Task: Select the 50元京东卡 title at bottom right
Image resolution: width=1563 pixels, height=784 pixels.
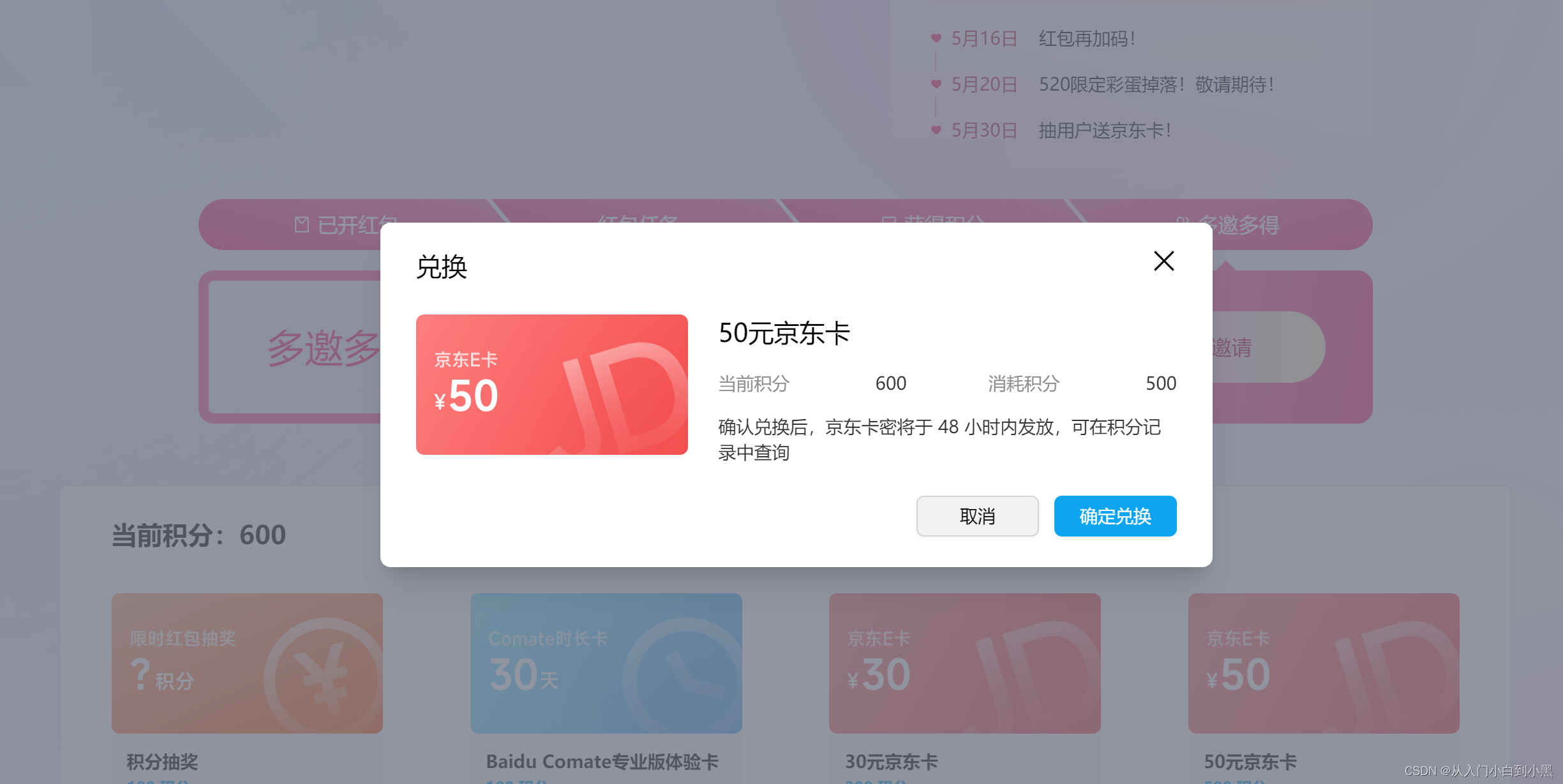Action: coord(1250,762)
